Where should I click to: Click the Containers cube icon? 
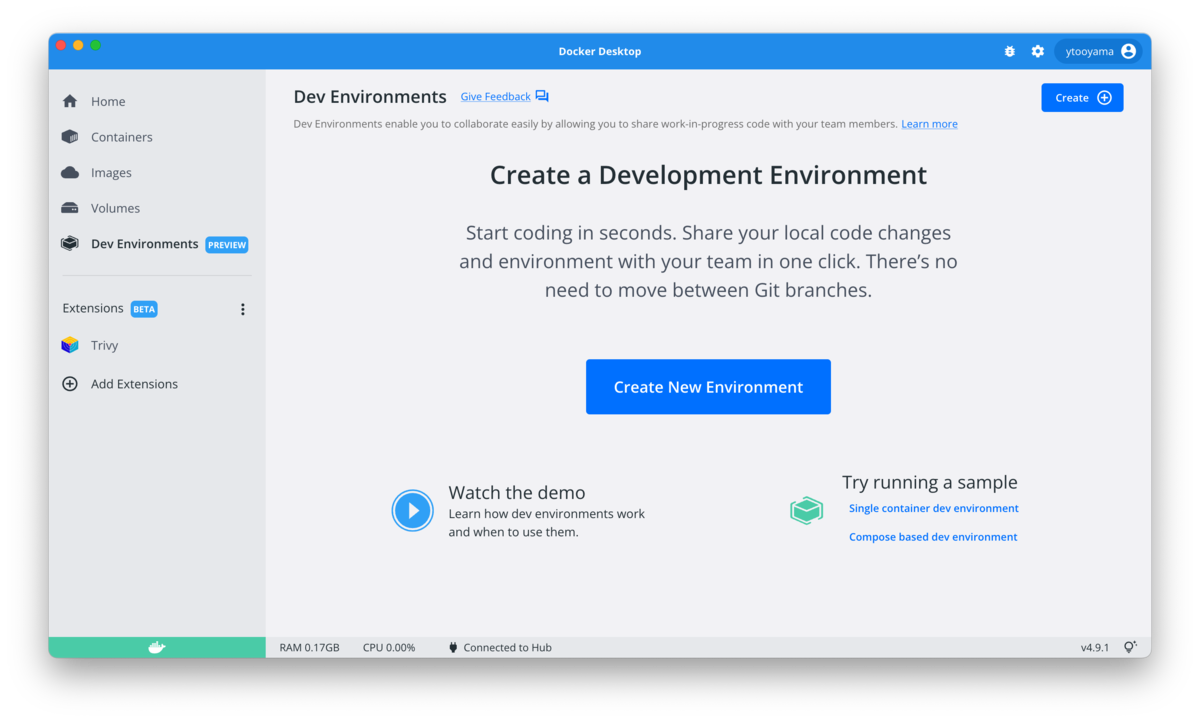(70, 137)
